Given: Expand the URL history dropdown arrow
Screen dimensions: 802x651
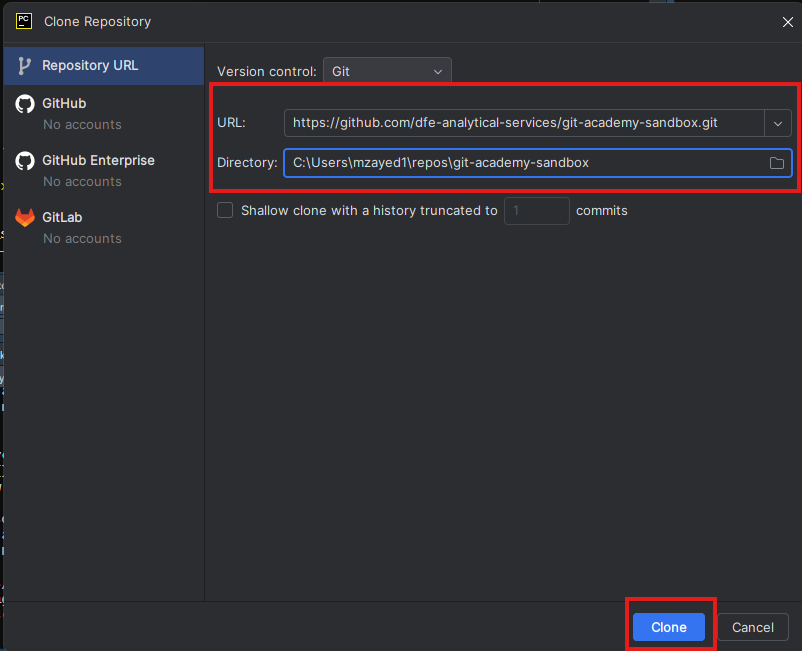Looking at the screenshot, I should tap(778, 123).
